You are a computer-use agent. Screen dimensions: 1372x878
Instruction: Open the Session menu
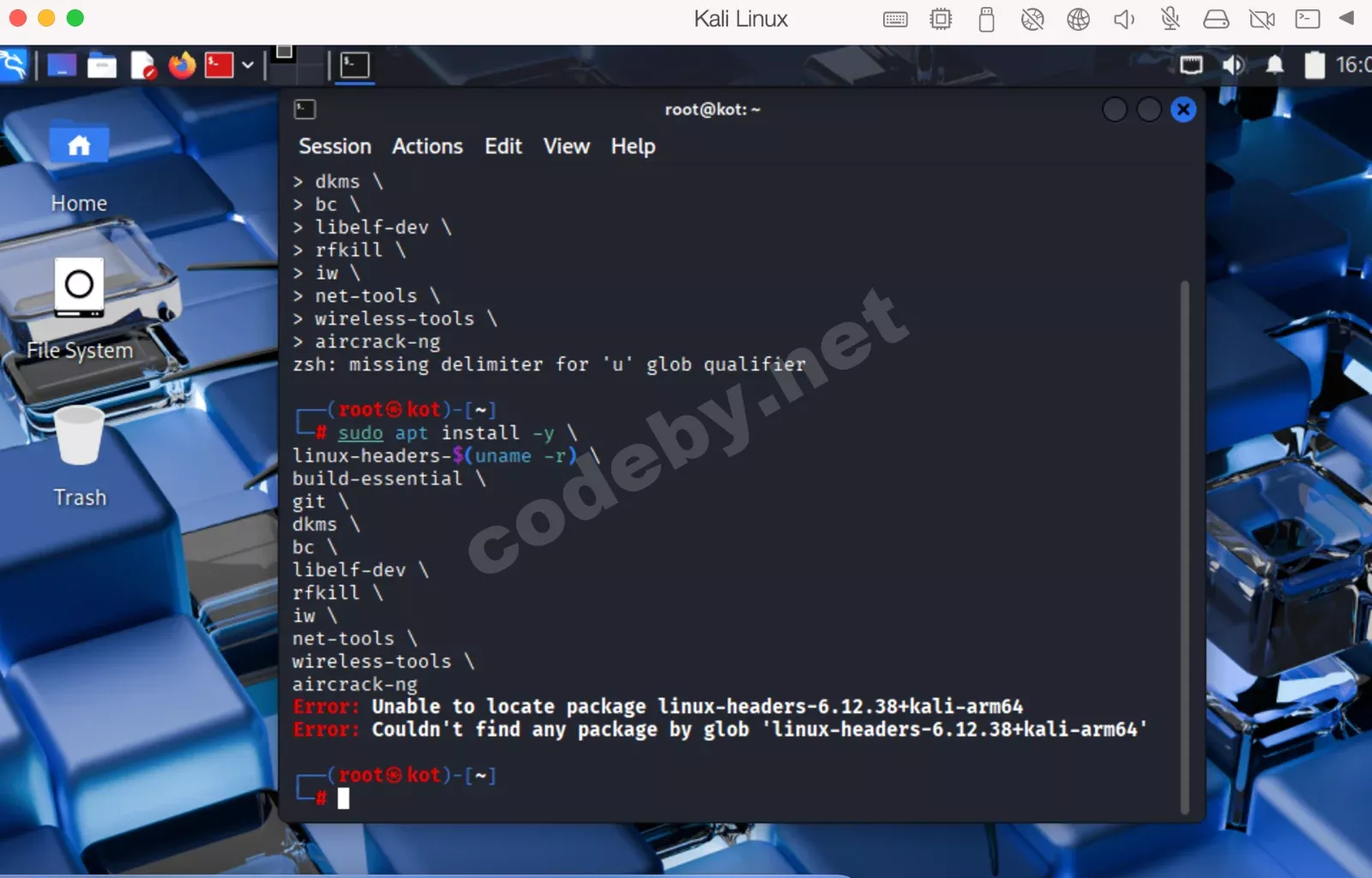pyautogui.click(x=334, y=147)
